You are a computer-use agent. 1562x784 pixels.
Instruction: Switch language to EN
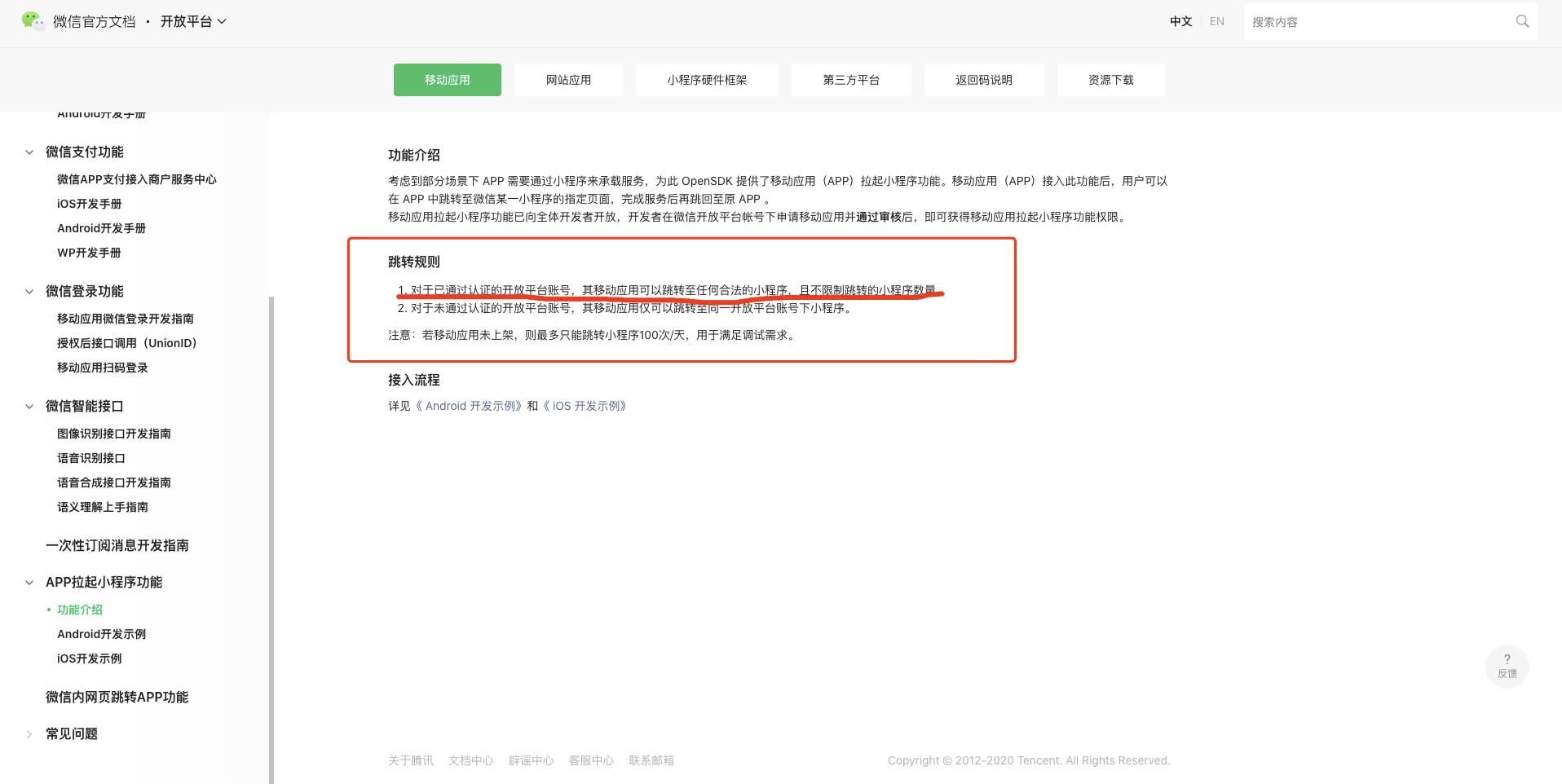(1217, 21)
